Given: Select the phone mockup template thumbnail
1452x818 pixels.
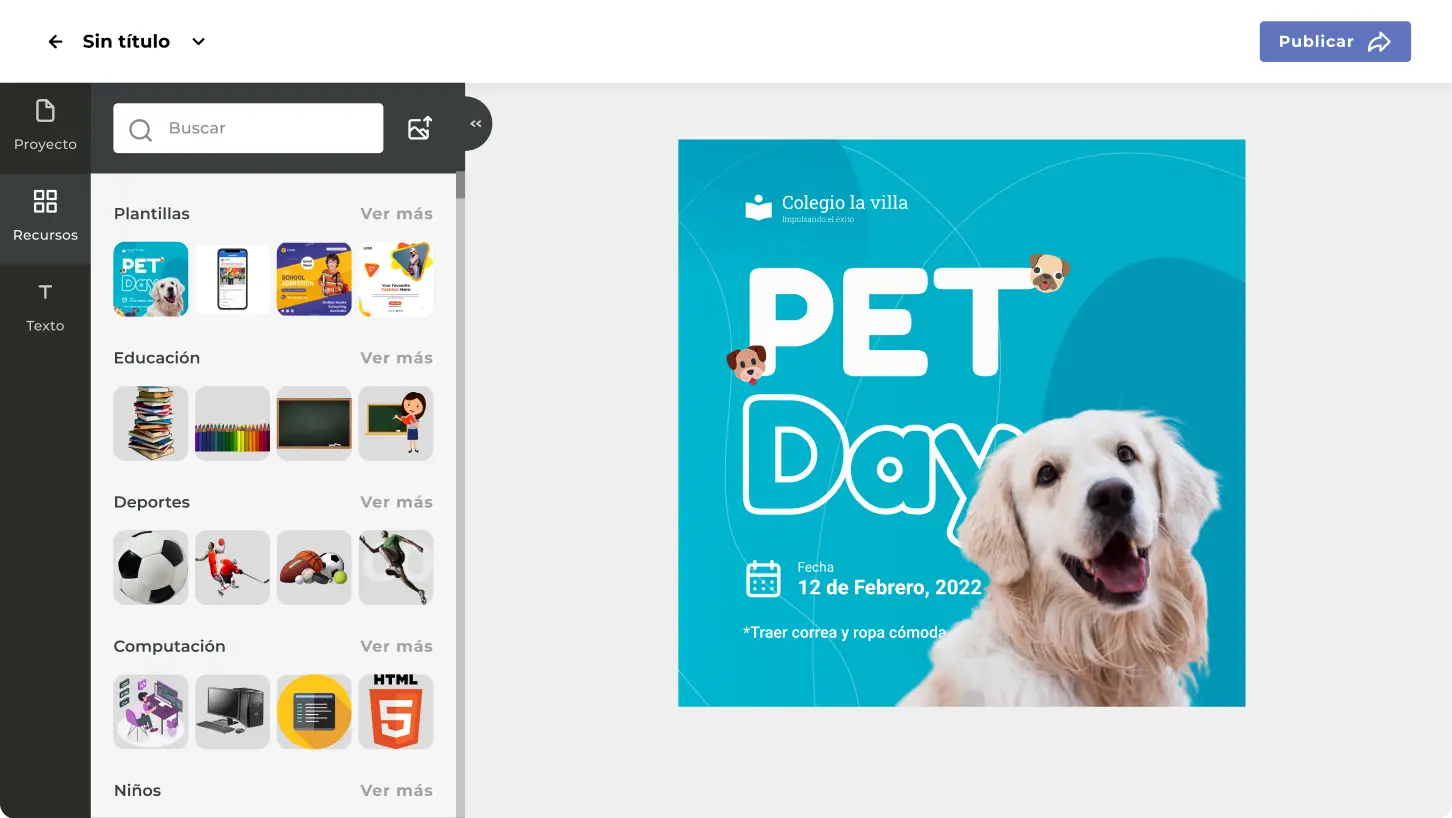Looking at the screenshot, I should 232,279.
